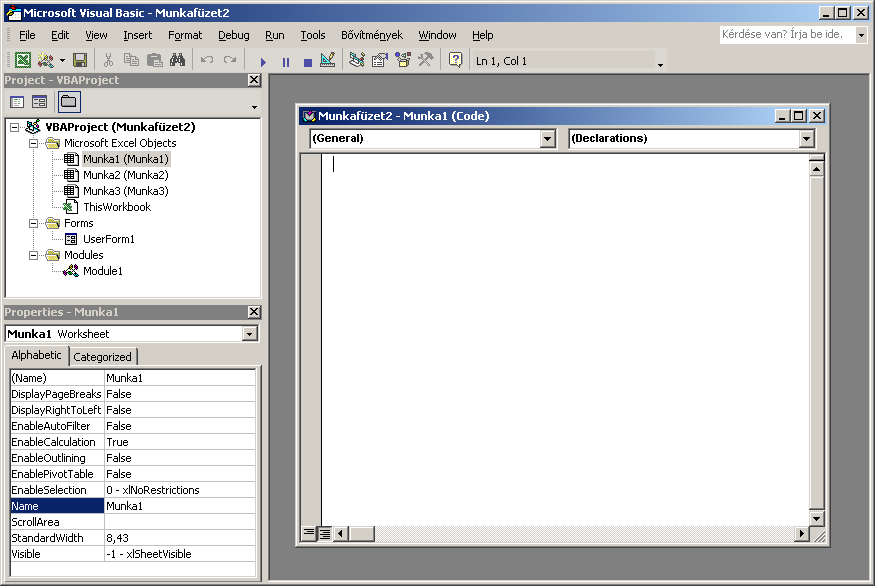875x586 pixels.
Task: Click Insert UserForm toolbar icon
Action: pyautogui.click(x=46, y=60)
